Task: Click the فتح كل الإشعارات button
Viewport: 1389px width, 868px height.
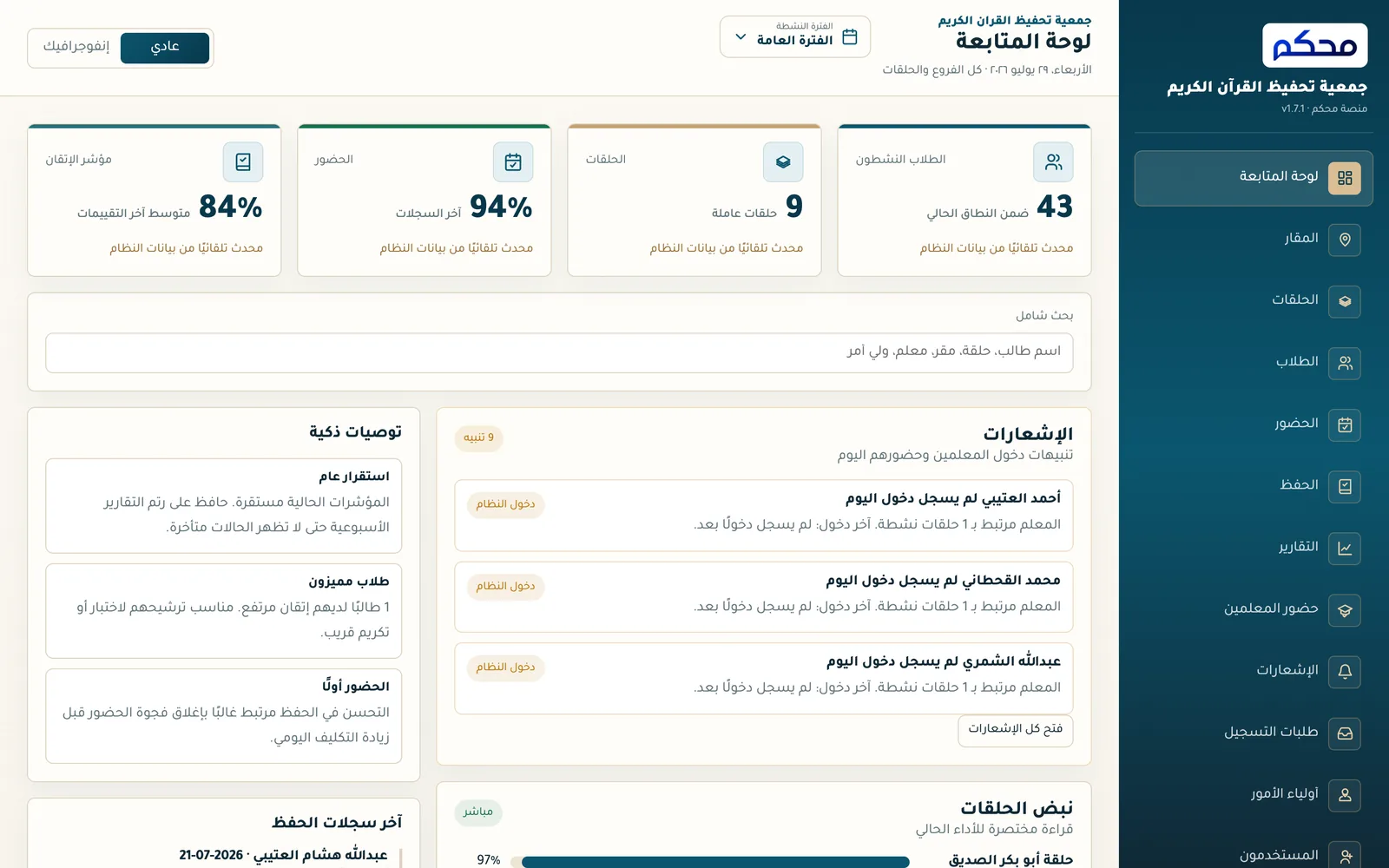Action: click(x=1016, y=730)
